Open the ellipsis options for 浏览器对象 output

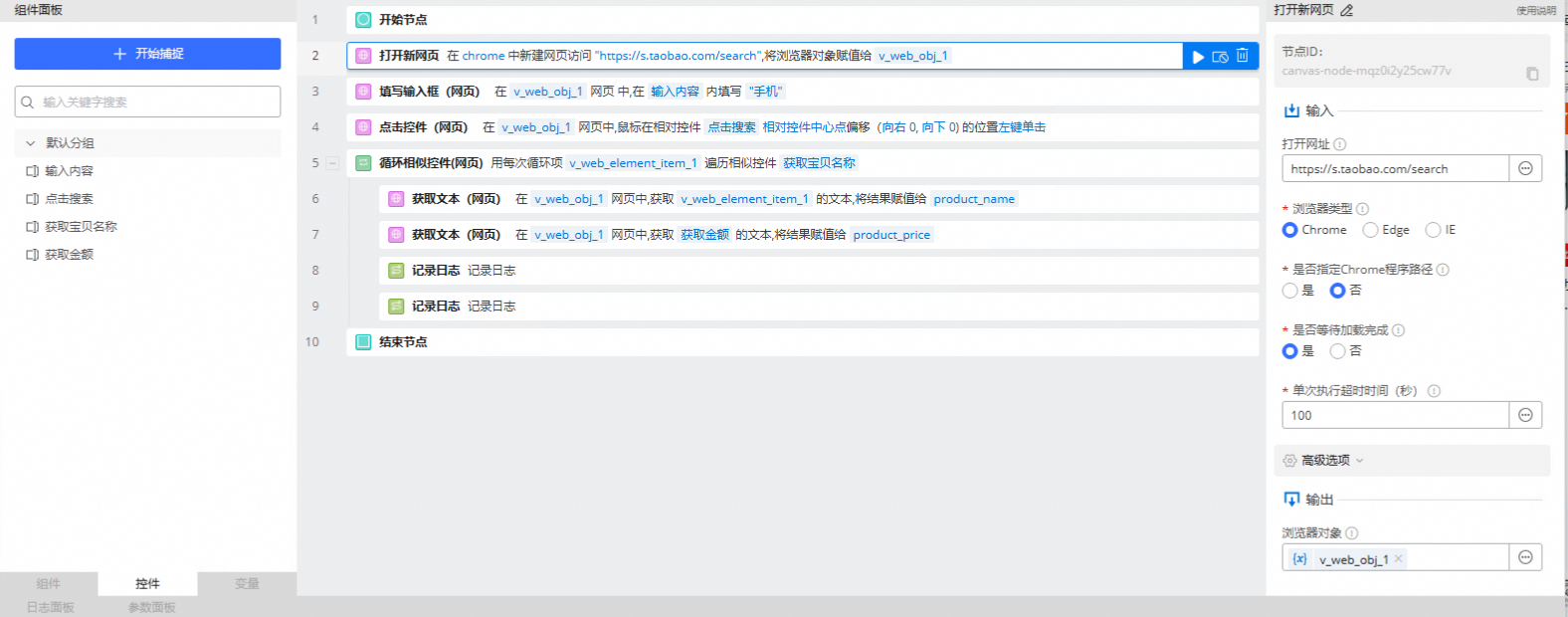(1525, 557)
